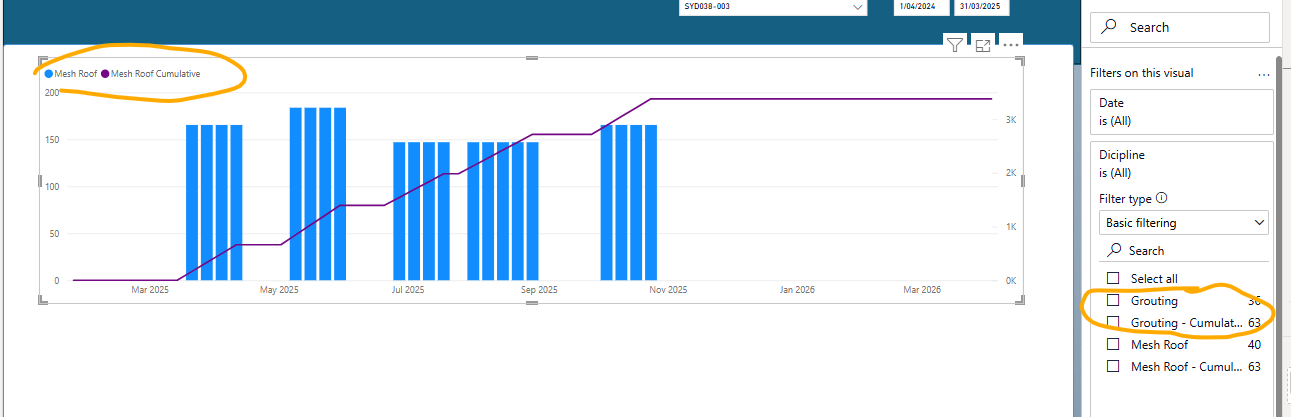Open the Filters on this visual ellipsis
Image resolution: width=1291 pixels, height=417 pixels.
(x=1264, y=73)
